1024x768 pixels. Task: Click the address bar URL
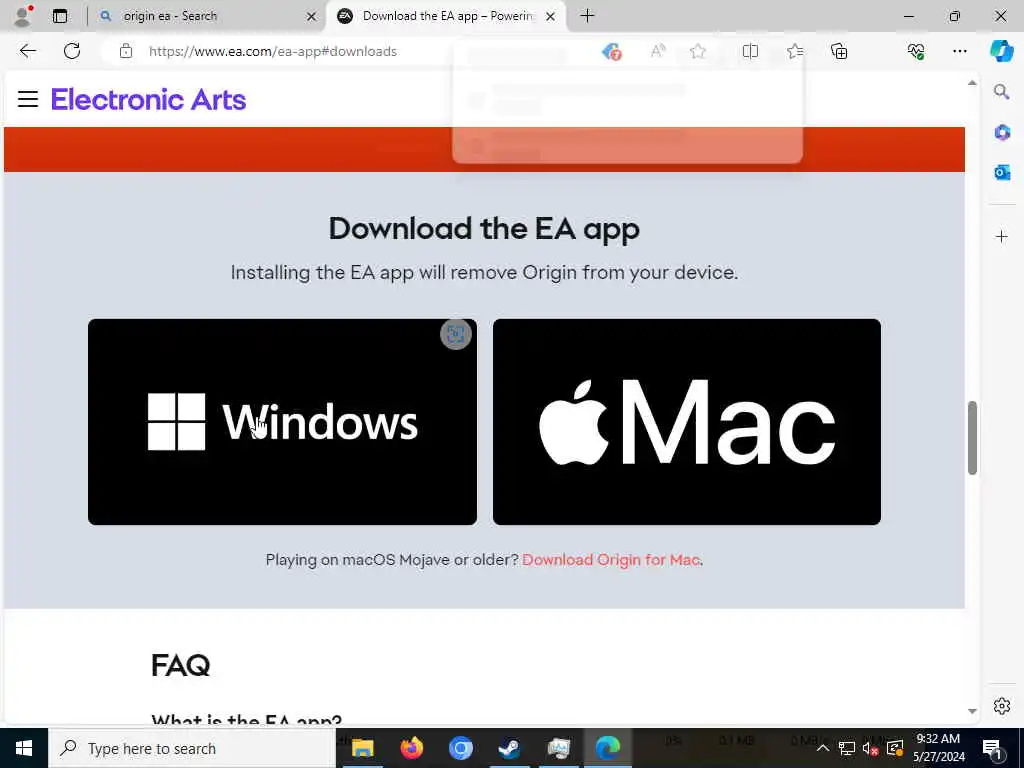point(272,51)
